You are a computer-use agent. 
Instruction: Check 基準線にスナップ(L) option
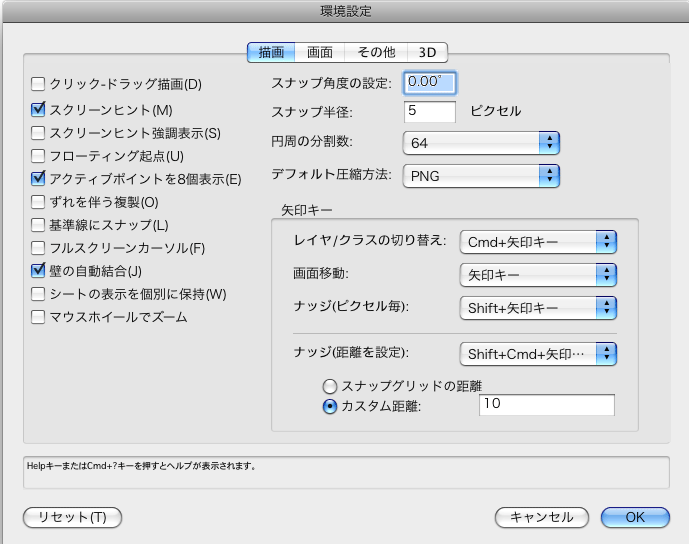(x=39, y=225)
